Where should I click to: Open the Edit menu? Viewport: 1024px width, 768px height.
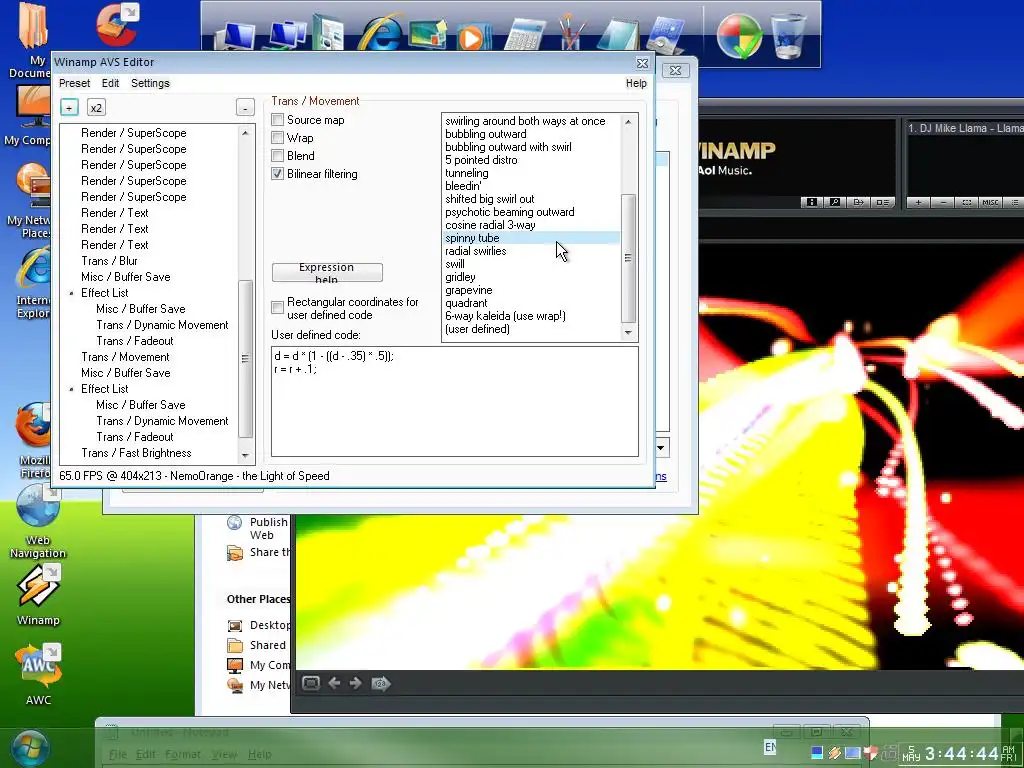click(x=110, y=83)
